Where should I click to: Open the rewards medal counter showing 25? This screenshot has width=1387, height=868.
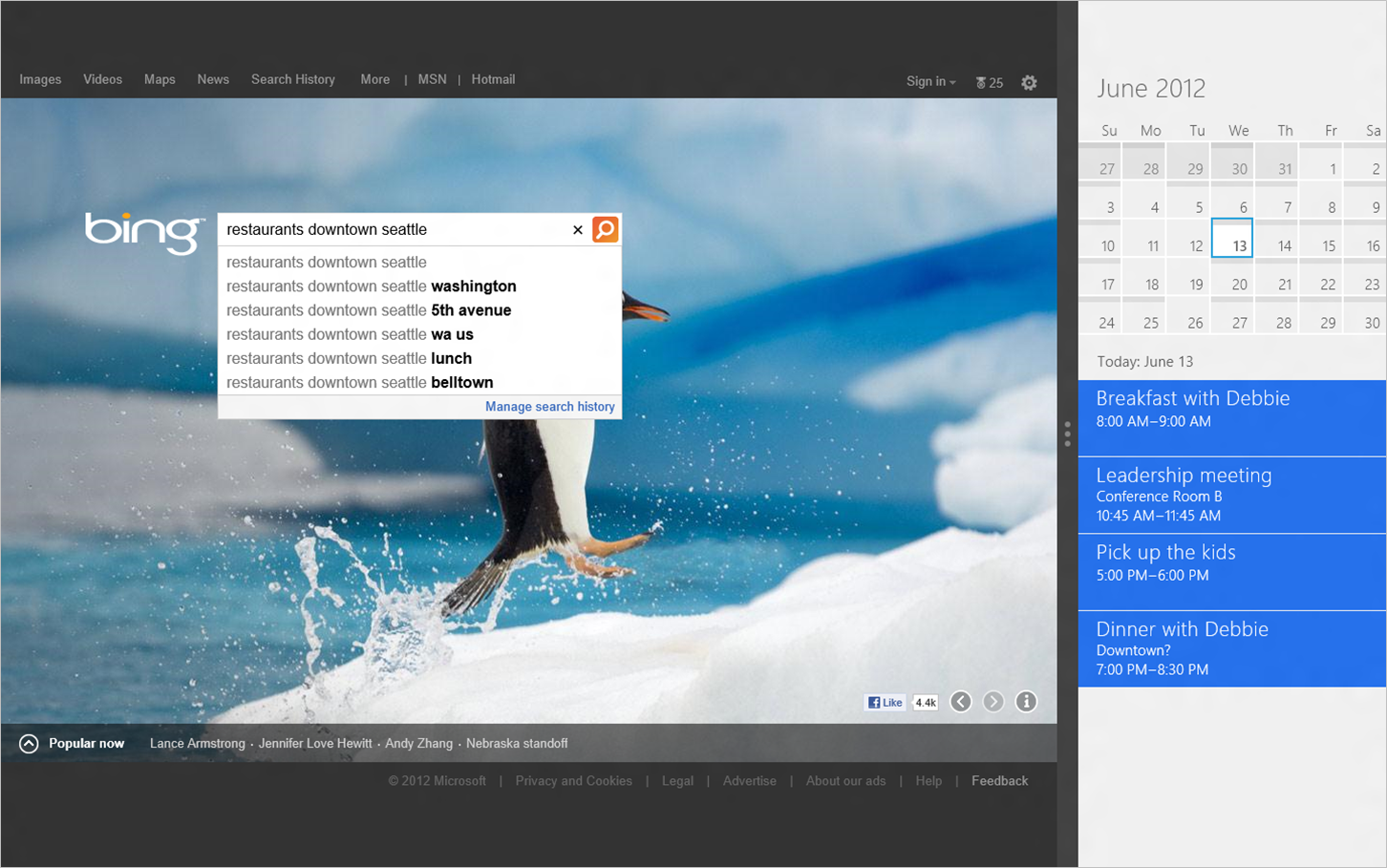tap(989, 83)
